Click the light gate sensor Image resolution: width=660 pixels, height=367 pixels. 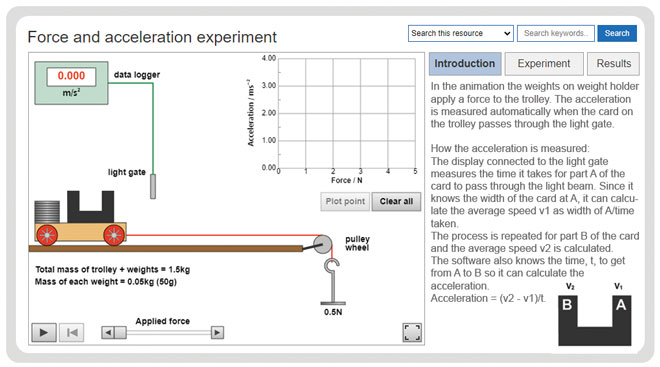pyautogui.click(x=153, y=186)
